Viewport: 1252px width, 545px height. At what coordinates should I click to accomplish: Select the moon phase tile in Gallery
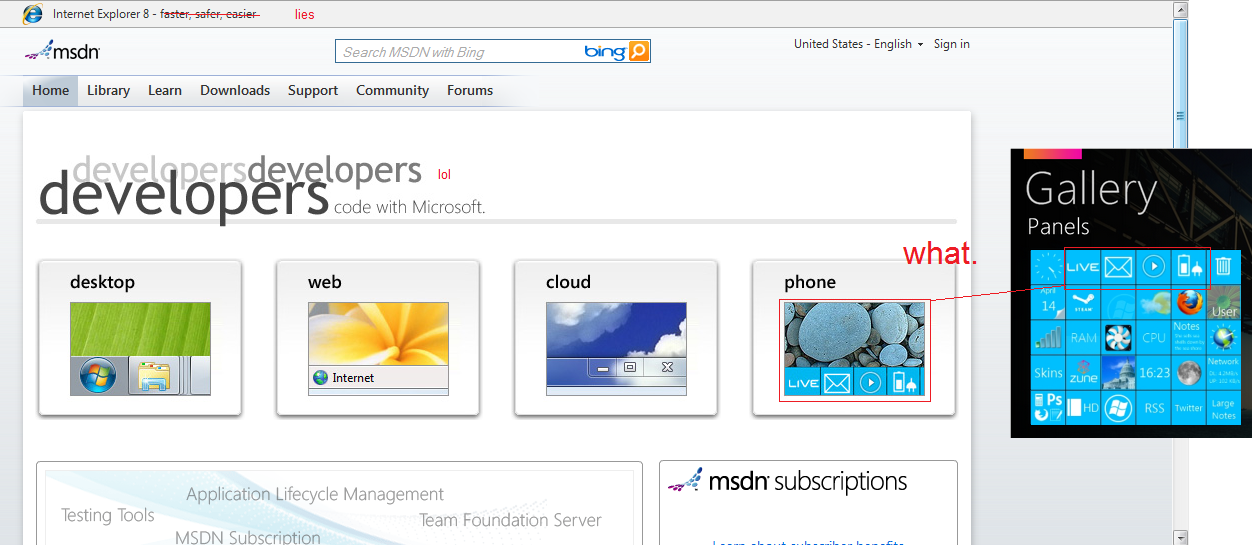1188,372
